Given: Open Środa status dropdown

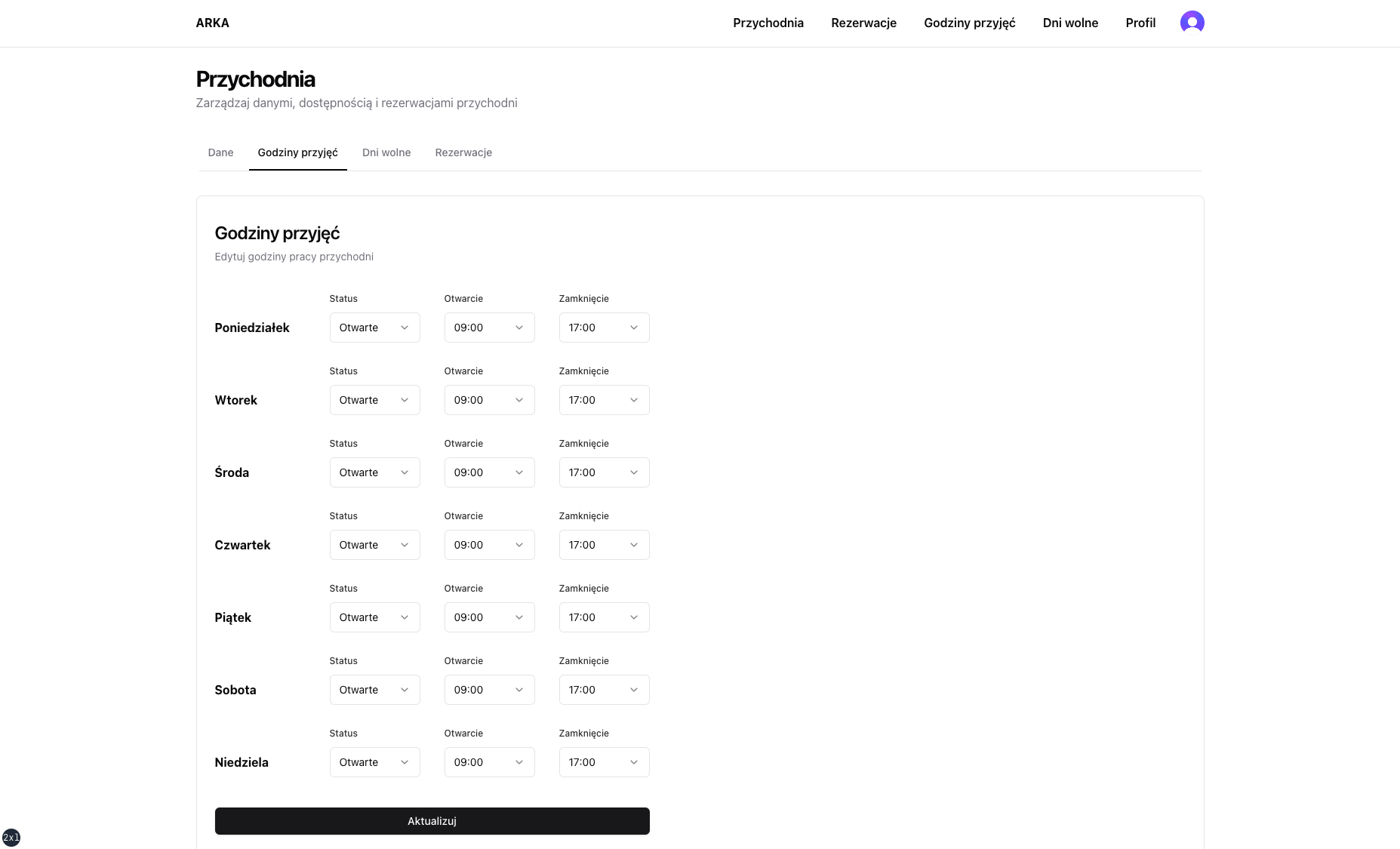Looking at the screenshot, I should (374, 472).
